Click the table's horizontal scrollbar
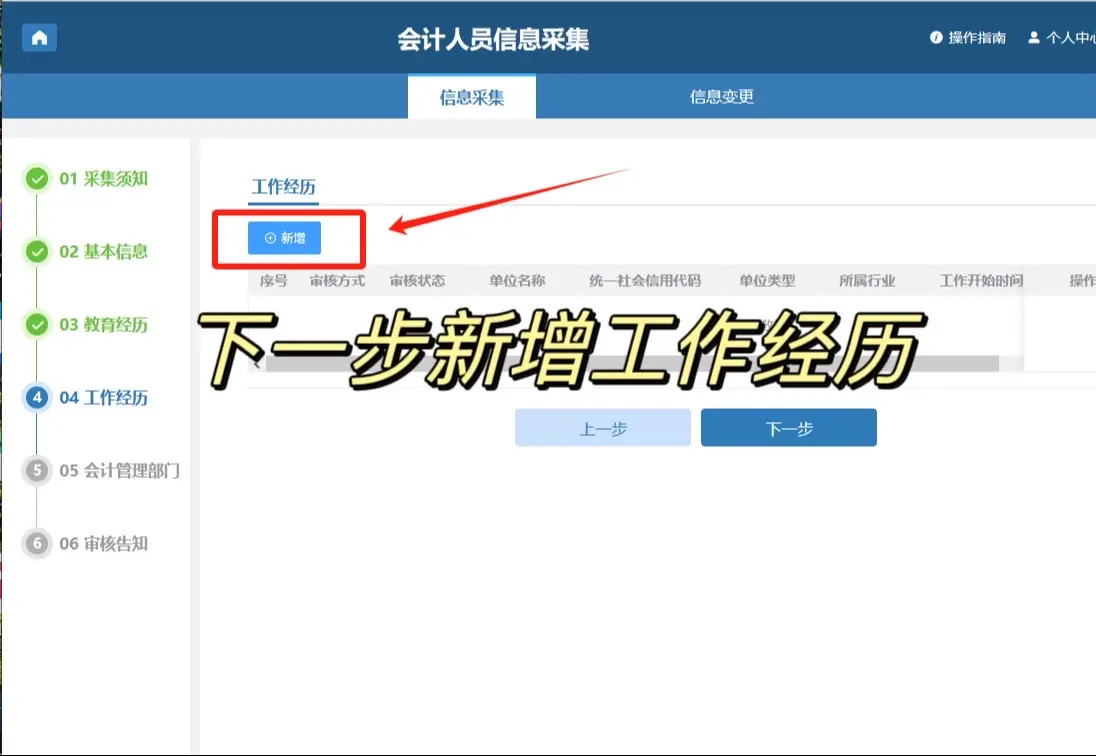This screenshot has height=756, width=1096. click(x=630, y=364)
